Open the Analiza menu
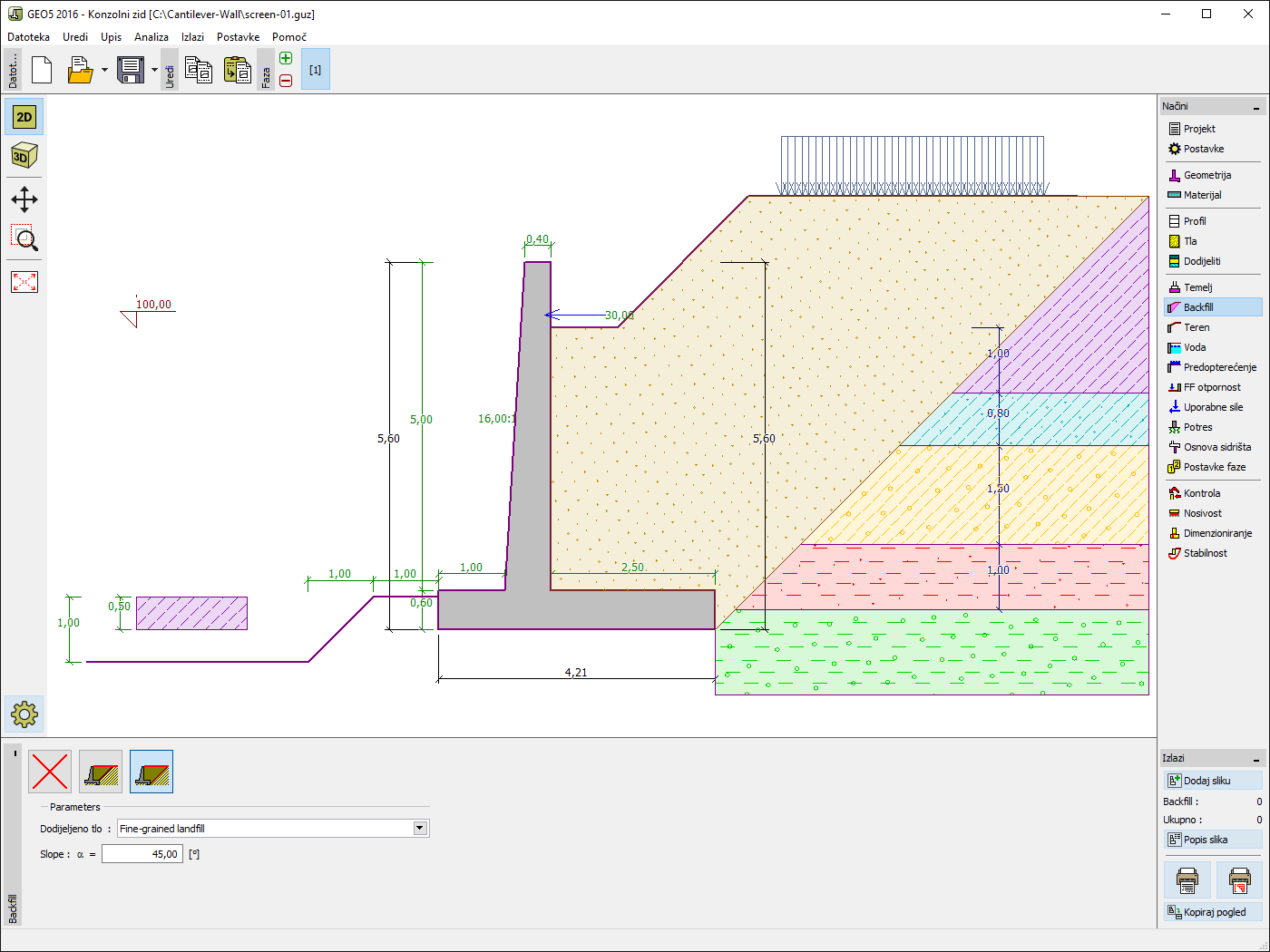 pyautogui.click(x=151, y=37)
